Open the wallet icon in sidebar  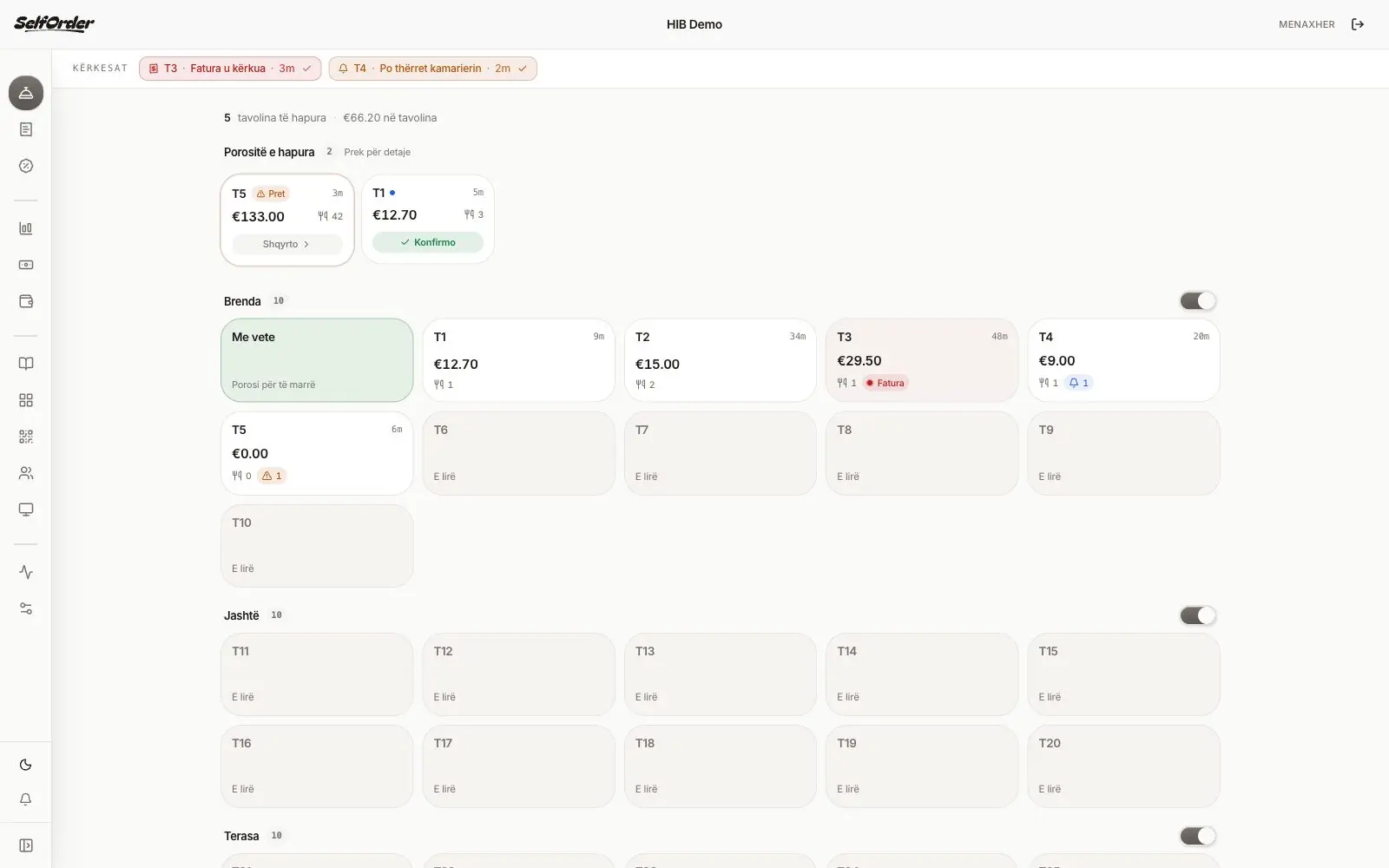point(26,301)
